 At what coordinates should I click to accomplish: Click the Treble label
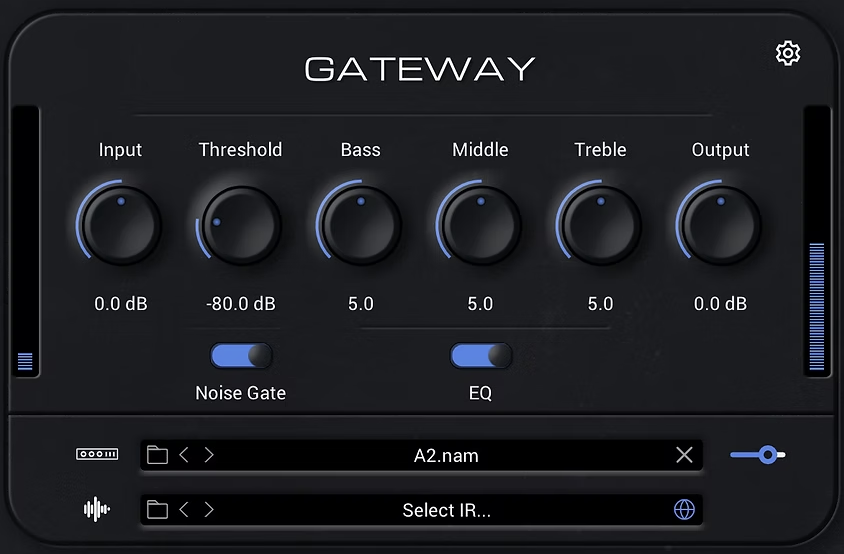click(x=600, y=150)
